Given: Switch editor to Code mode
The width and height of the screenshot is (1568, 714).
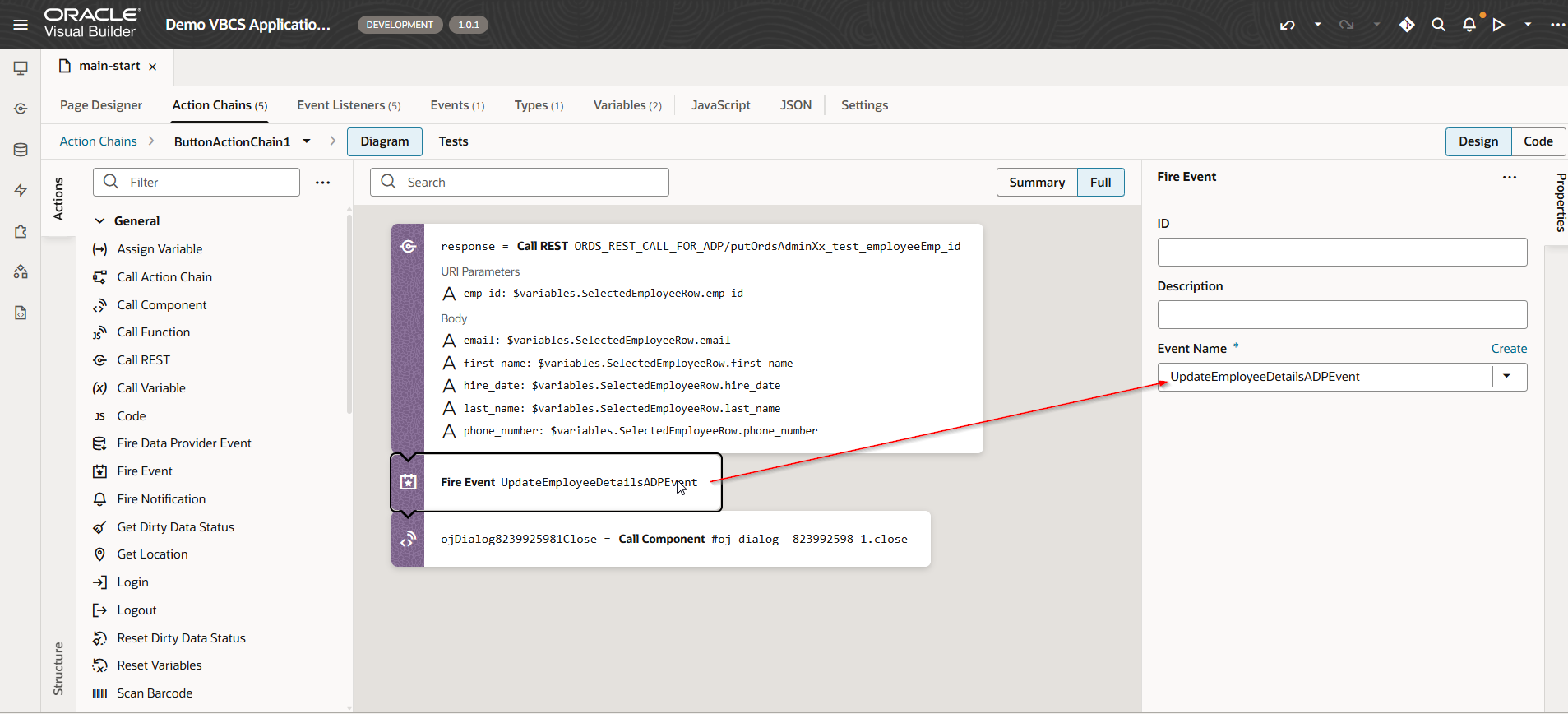Looking at the screenshot, I should coord(1538,141).
